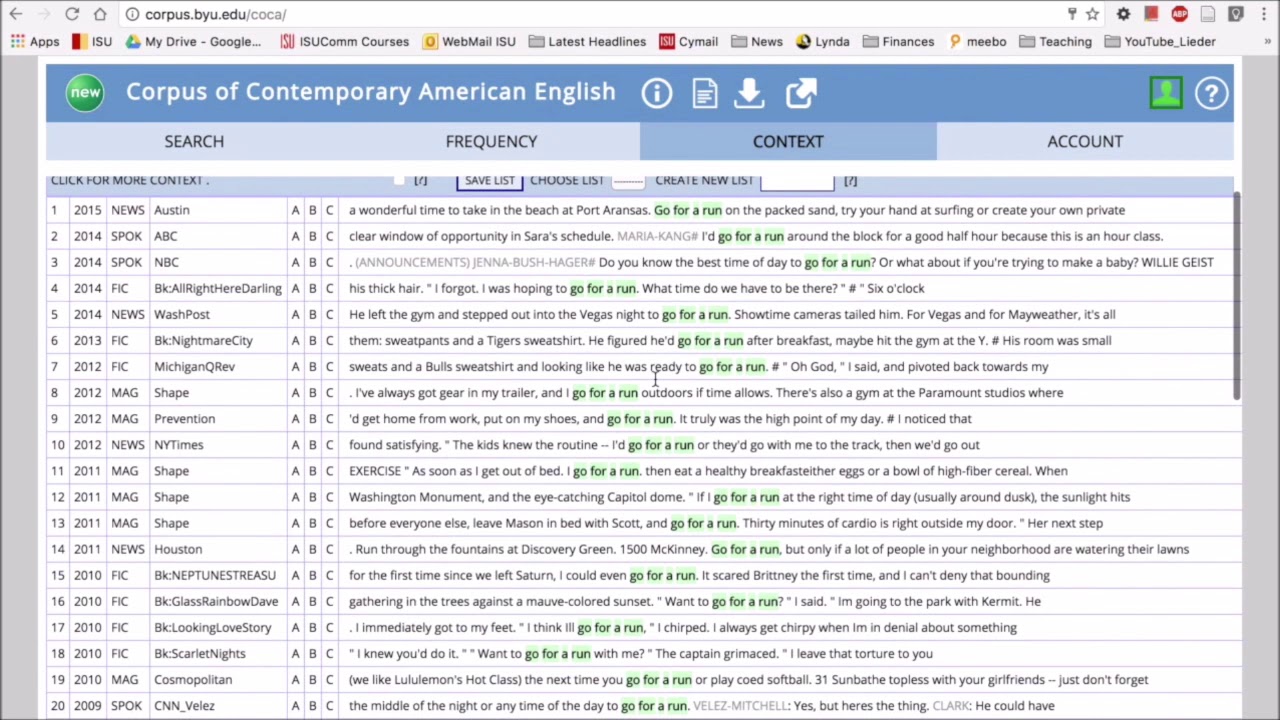Click 'B' link in row 15 Bk:NEPTUNESTREASU
Viewport: 1280px width, 720px height.
tap(312, 575)
